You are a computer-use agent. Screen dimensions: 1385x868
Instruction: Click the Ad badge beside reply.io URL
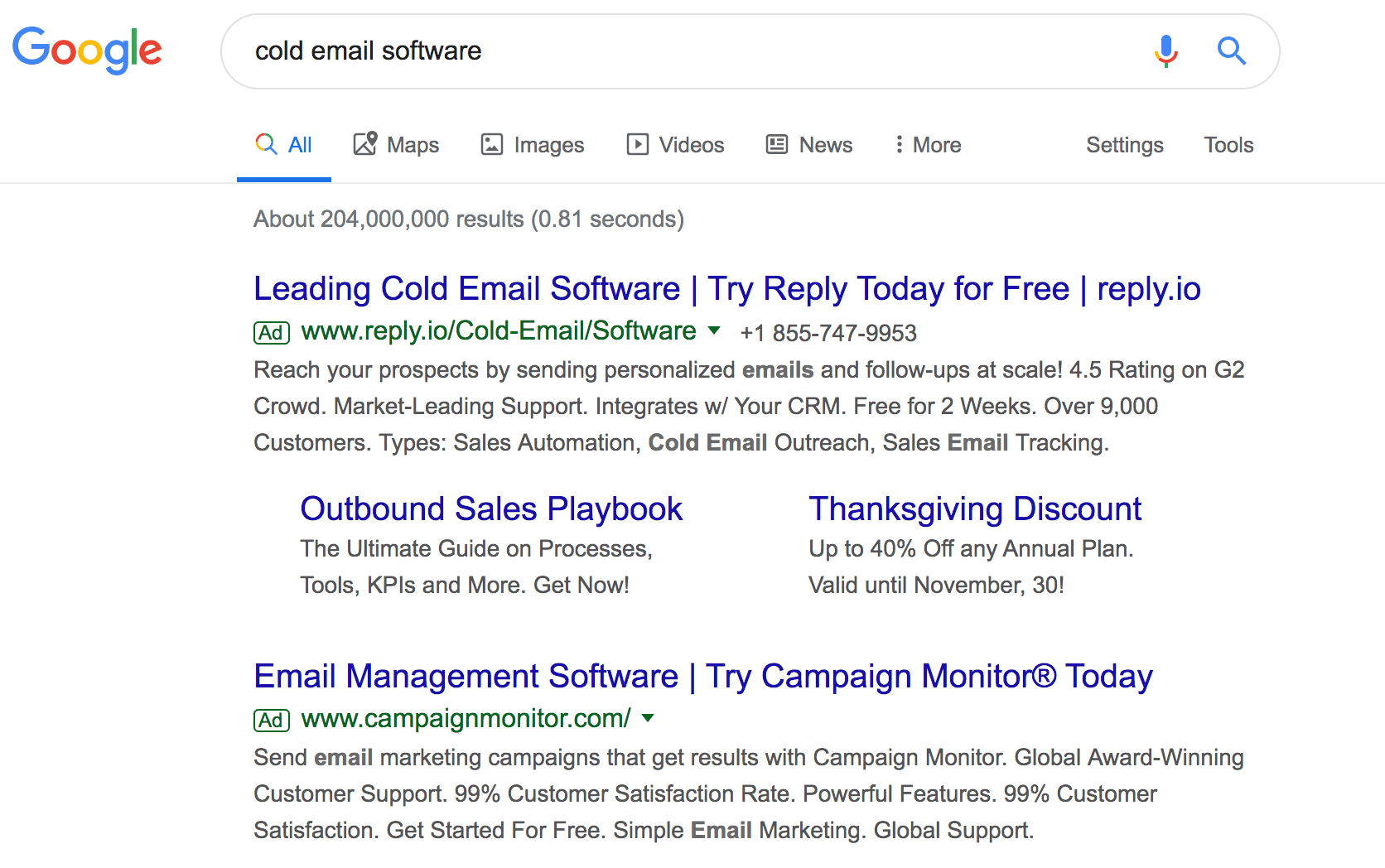tap(272, 333)
